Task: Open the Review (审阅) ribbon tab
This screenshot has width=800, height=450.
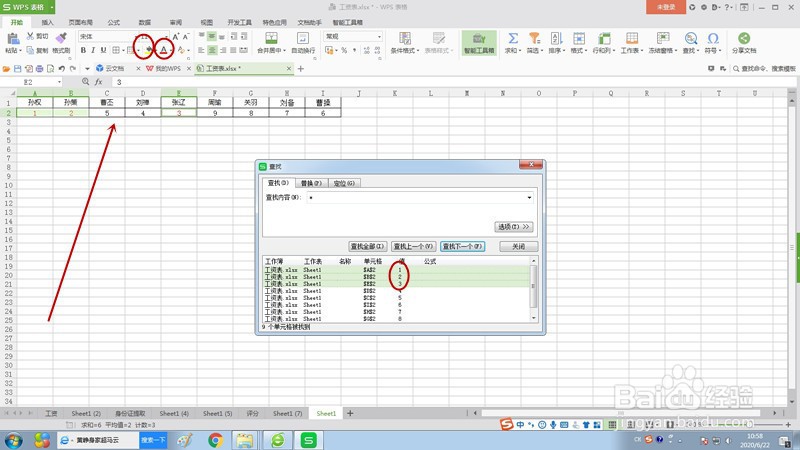Action: coord(176,22)
